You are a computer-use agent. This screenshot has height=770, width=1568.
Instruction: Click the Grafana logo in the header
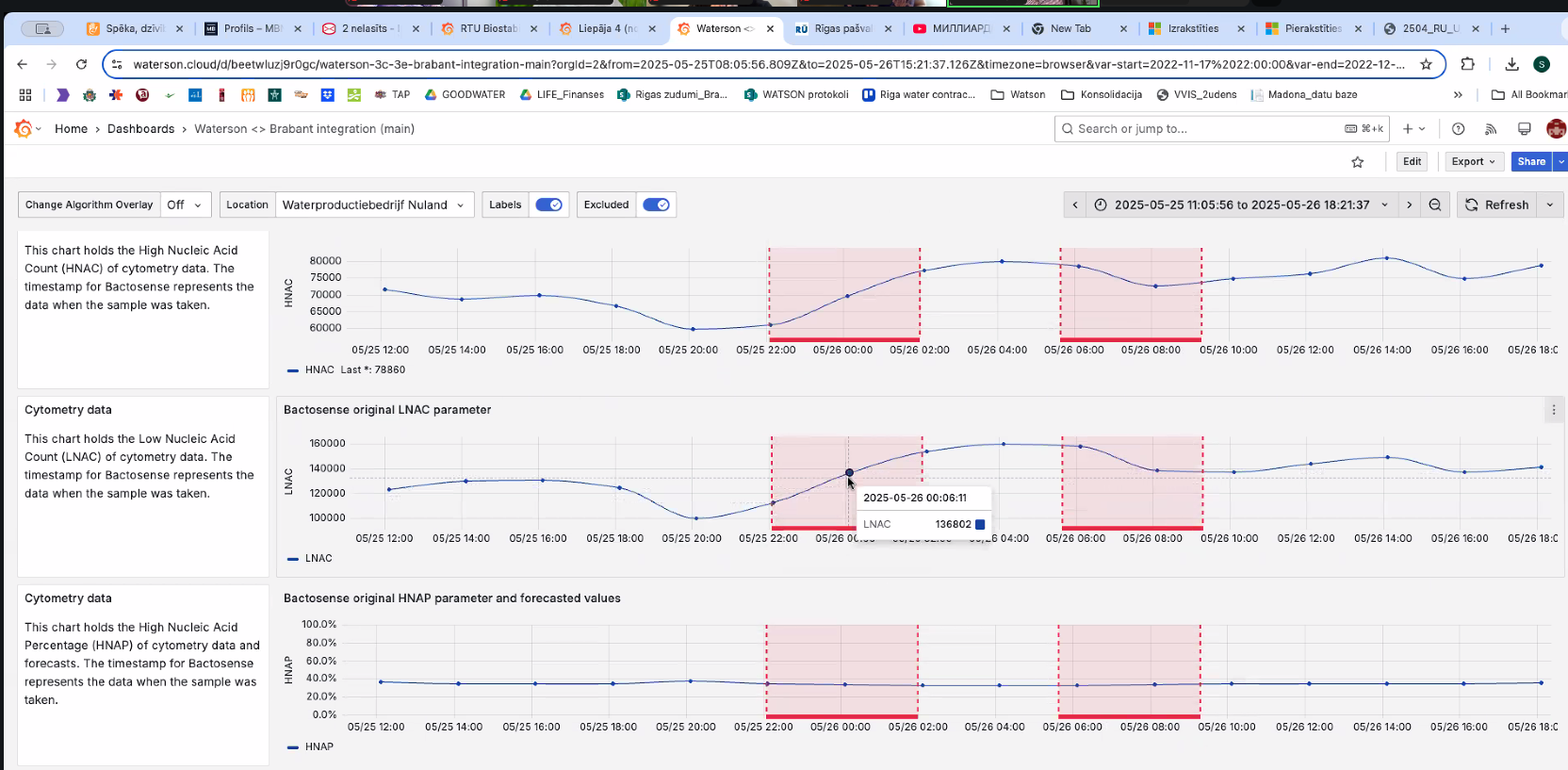point(24,128)
